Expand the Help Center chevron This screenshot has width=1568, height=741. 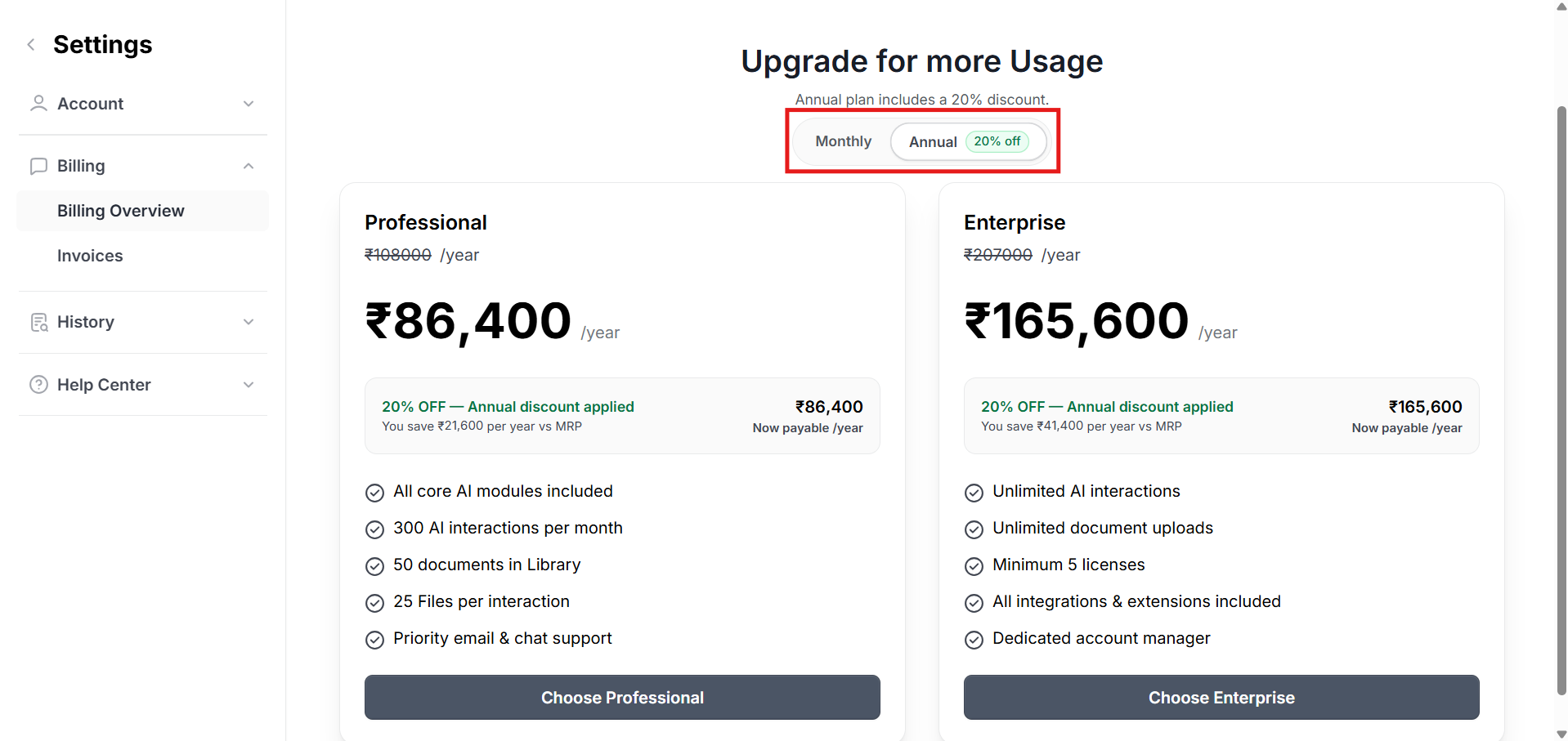click(x=249, y=385)
